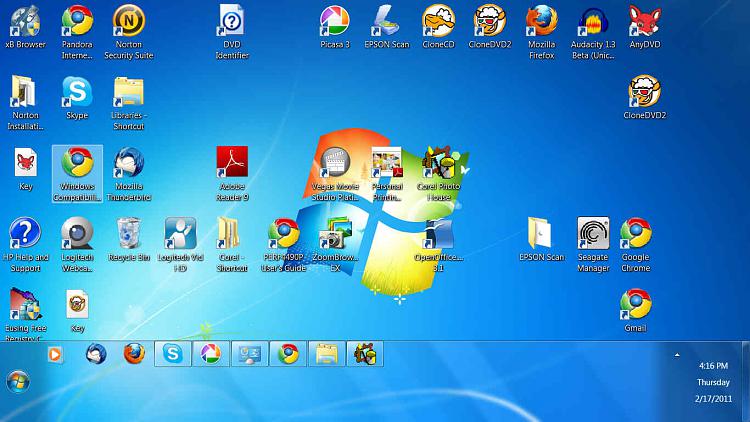Launch Windows Media Player from the taskbar

tap(55, 355)
